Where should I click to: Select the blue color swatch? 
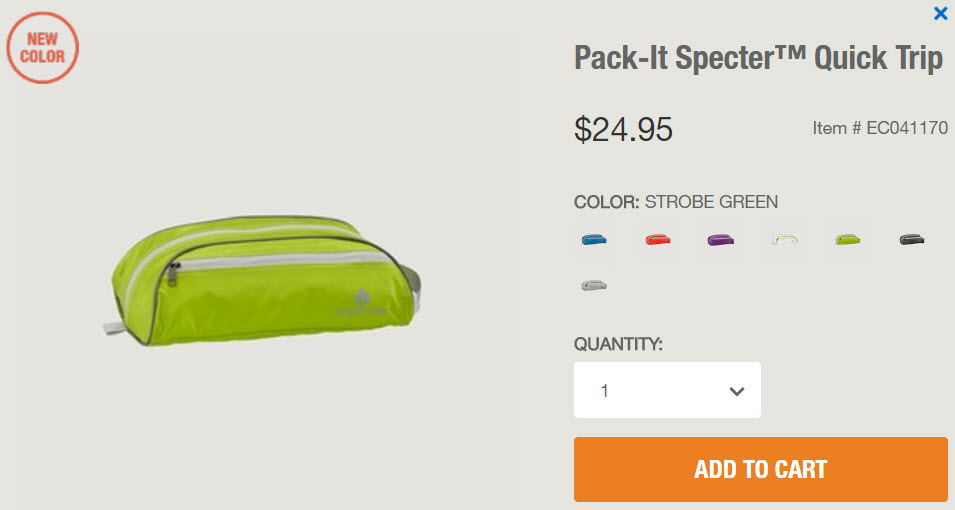click(594, 240)
